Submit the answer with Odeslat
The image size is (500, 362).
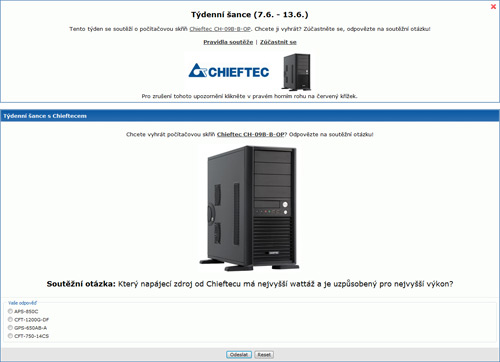pos(239,355)
